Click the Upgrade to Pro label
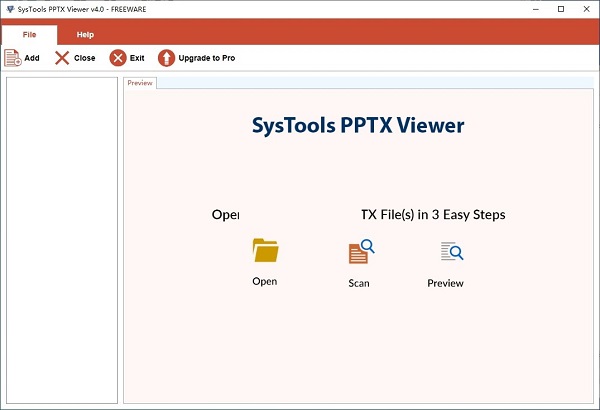 pyautogui.click(x=207, y=58)
